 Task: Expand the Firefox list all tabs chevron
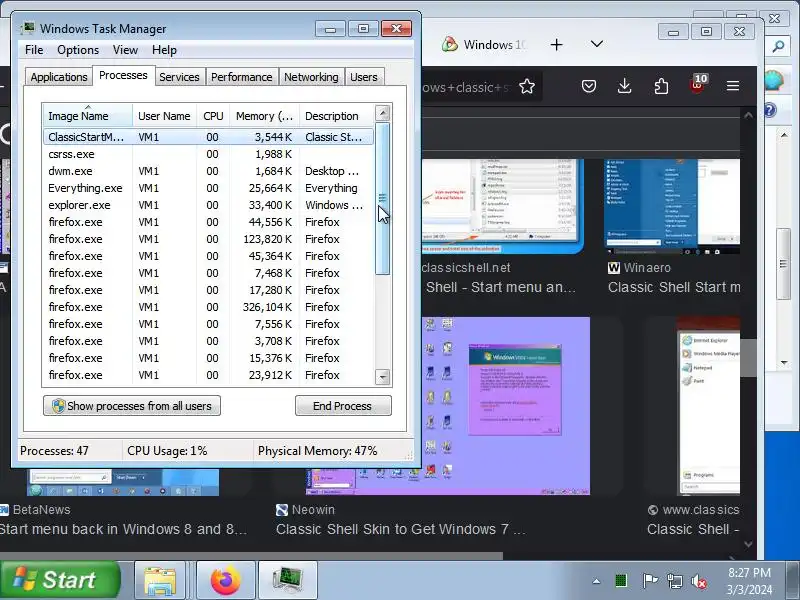click(x=597, y=44)
